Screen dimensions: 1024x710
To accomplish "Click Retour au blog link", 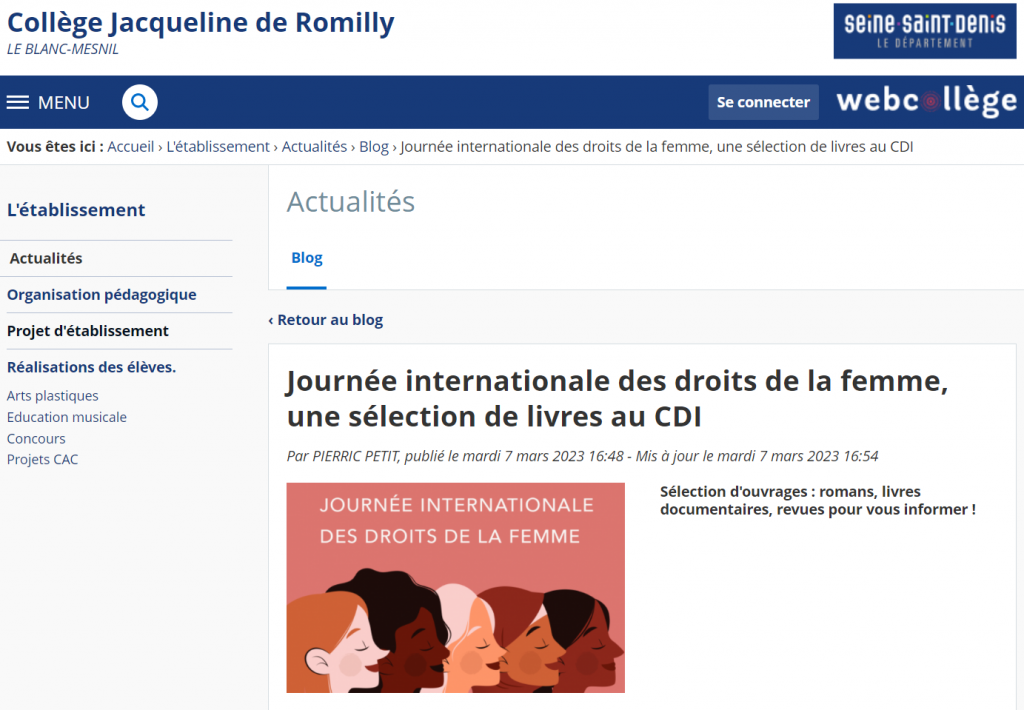I will click(326, 320).
